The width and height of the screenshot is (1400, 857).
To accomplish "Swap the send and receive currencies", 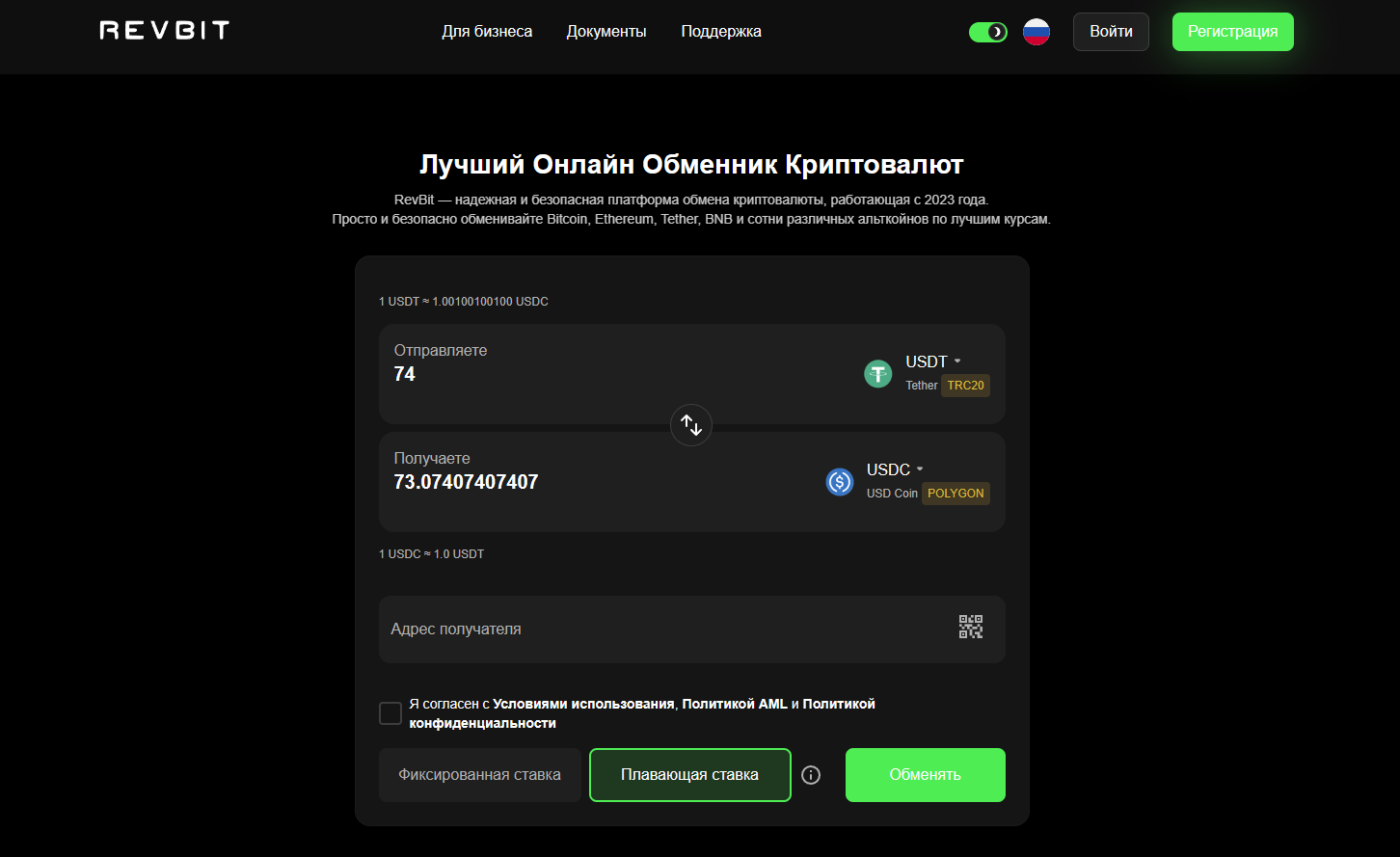I will [691, 425].
